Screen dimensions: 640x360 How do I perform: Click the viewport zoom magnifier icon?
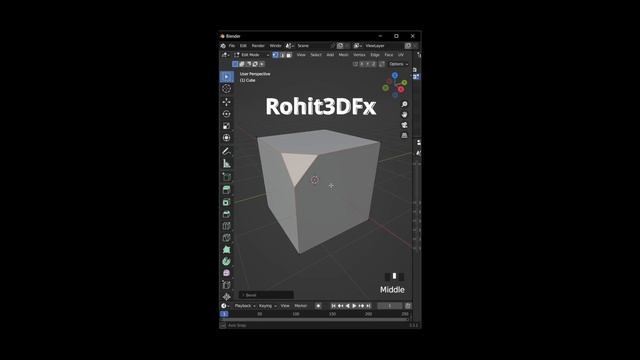404,104
